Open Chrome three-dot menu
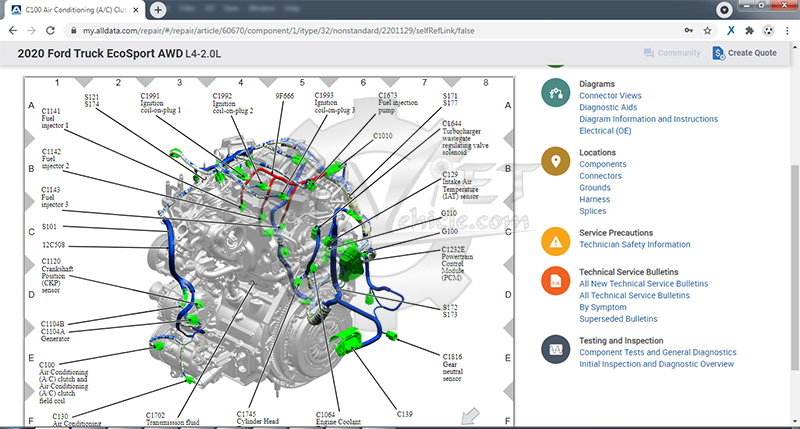800x429 pixels. point(788,31)
